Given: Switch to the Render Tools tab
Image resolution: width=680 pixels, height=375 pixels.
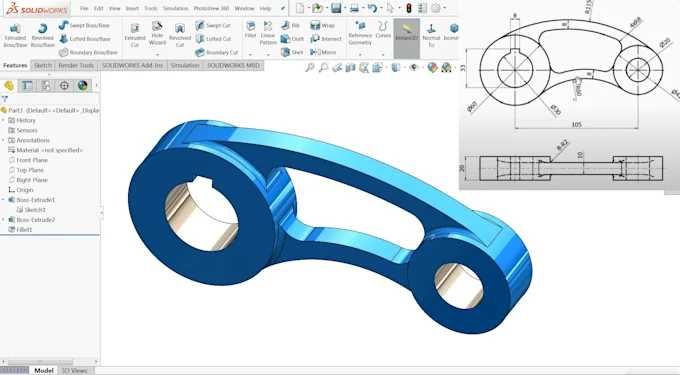Looking at the screenshot, I should [x=76, y=65].
